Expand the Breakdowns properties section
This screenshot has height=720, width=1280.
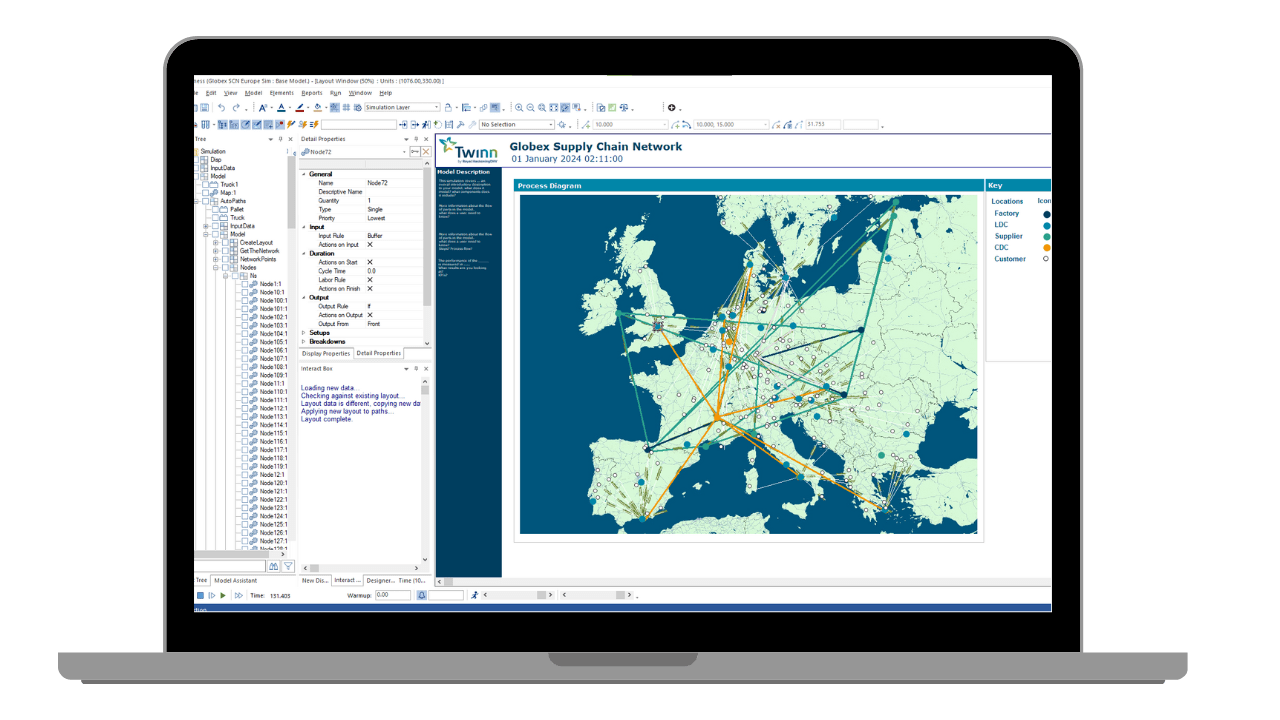tap(304, 341)
